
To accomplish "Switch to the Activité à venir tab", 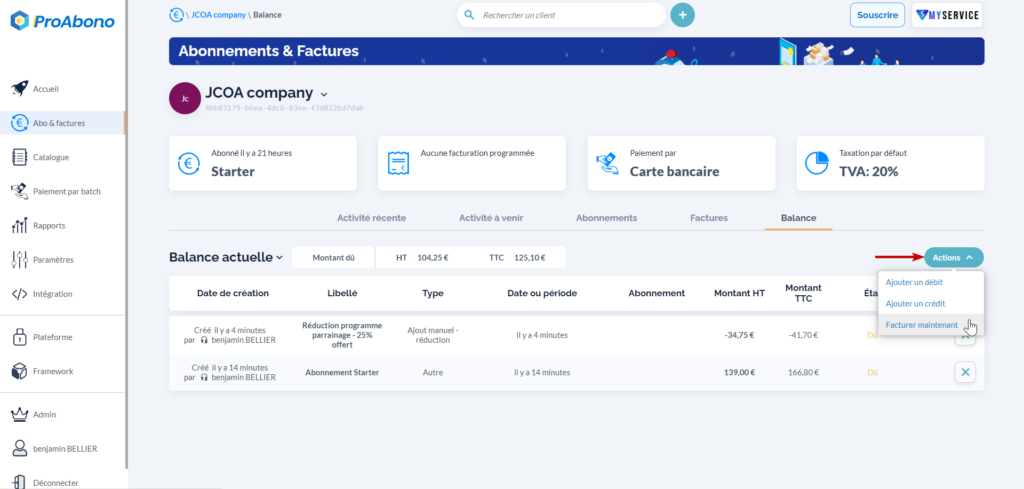I will (491, 218).
